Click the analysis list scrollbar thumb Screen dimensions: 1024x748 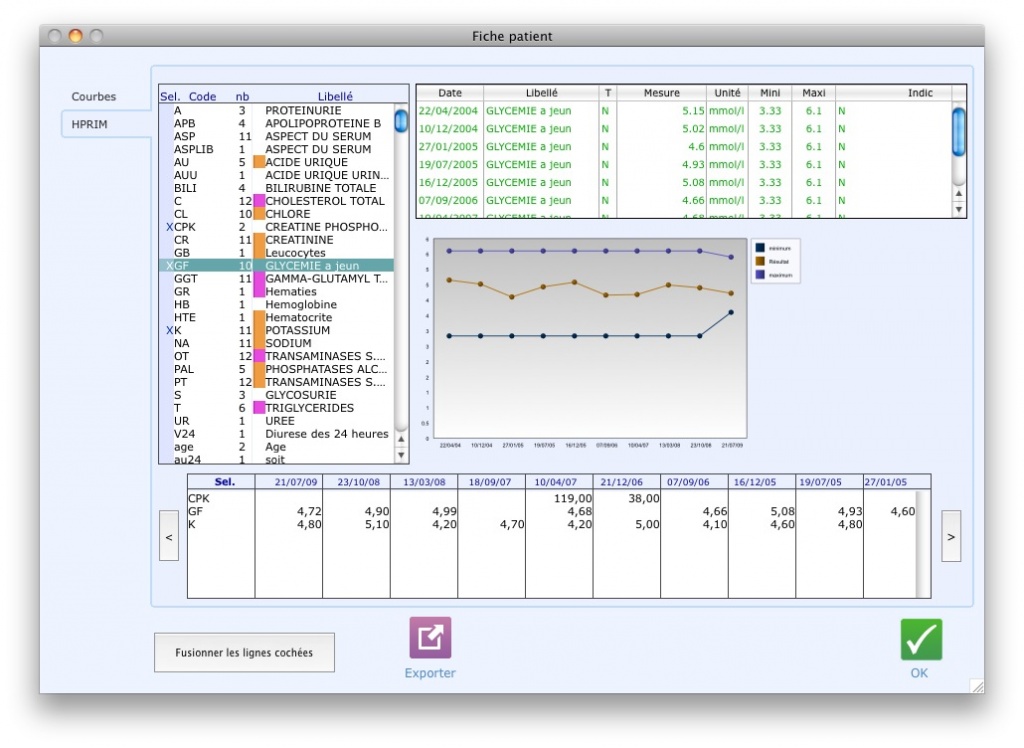401,121
